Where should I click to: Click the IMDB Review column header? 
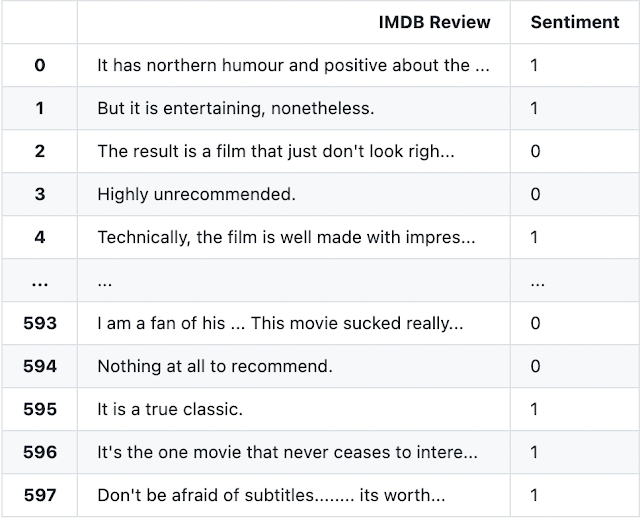[x=434, y=22]
